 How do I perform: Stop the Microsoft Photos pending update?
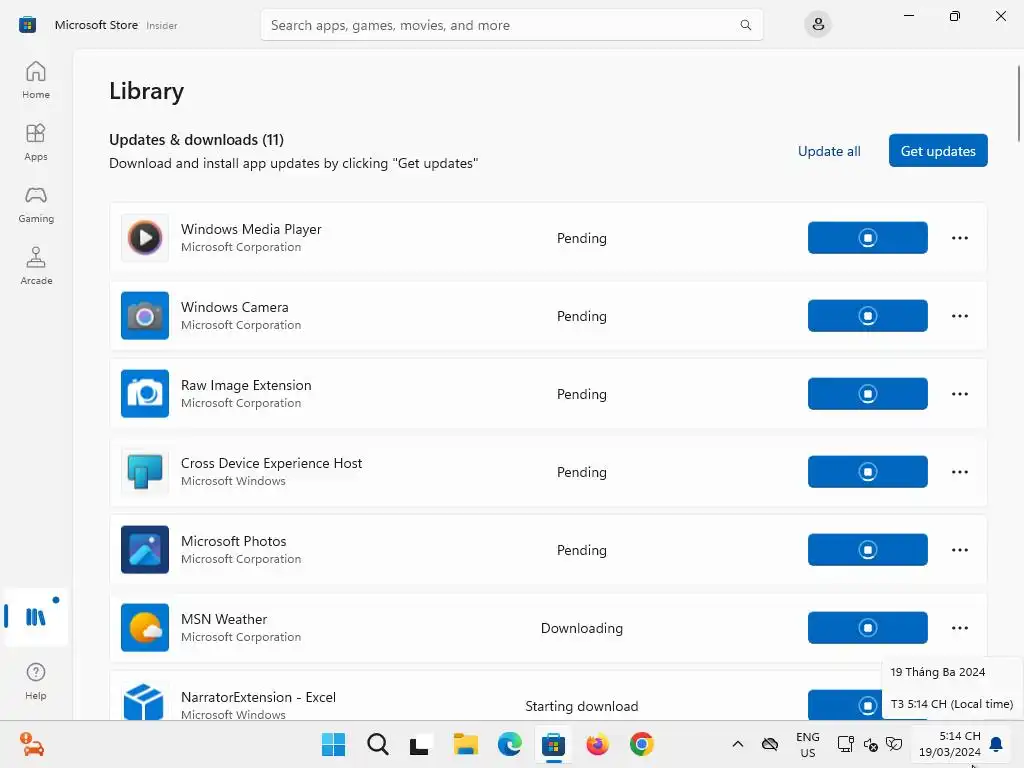pos(867,550)
